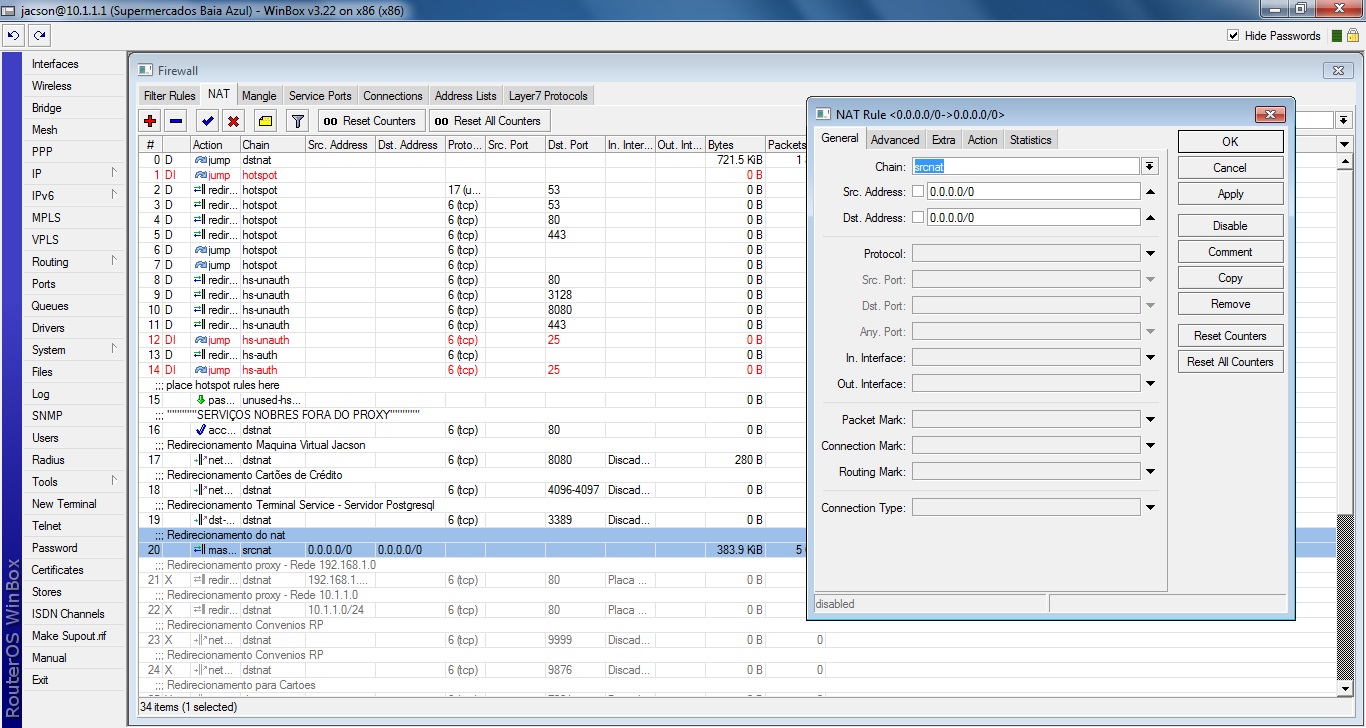Click the Redo arrow in the top toolbar
Screen dimensions: 1366x728
(39, 36)
